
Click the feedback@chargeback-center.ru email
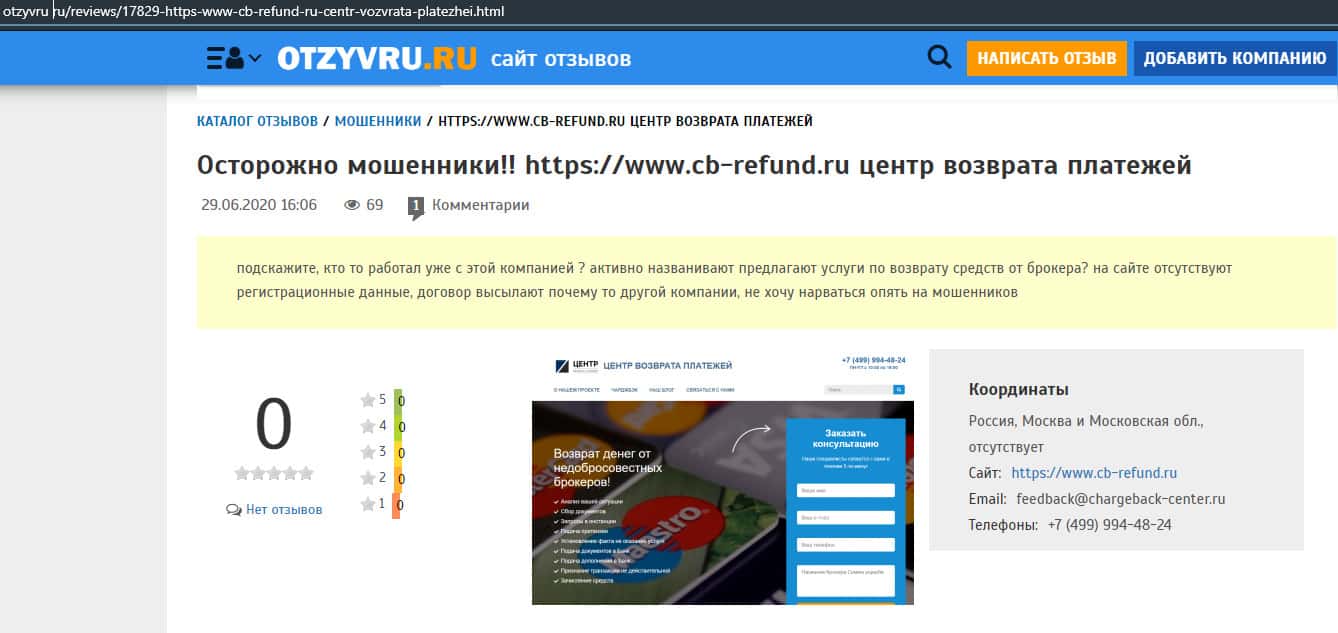[x=1121, y=499]
